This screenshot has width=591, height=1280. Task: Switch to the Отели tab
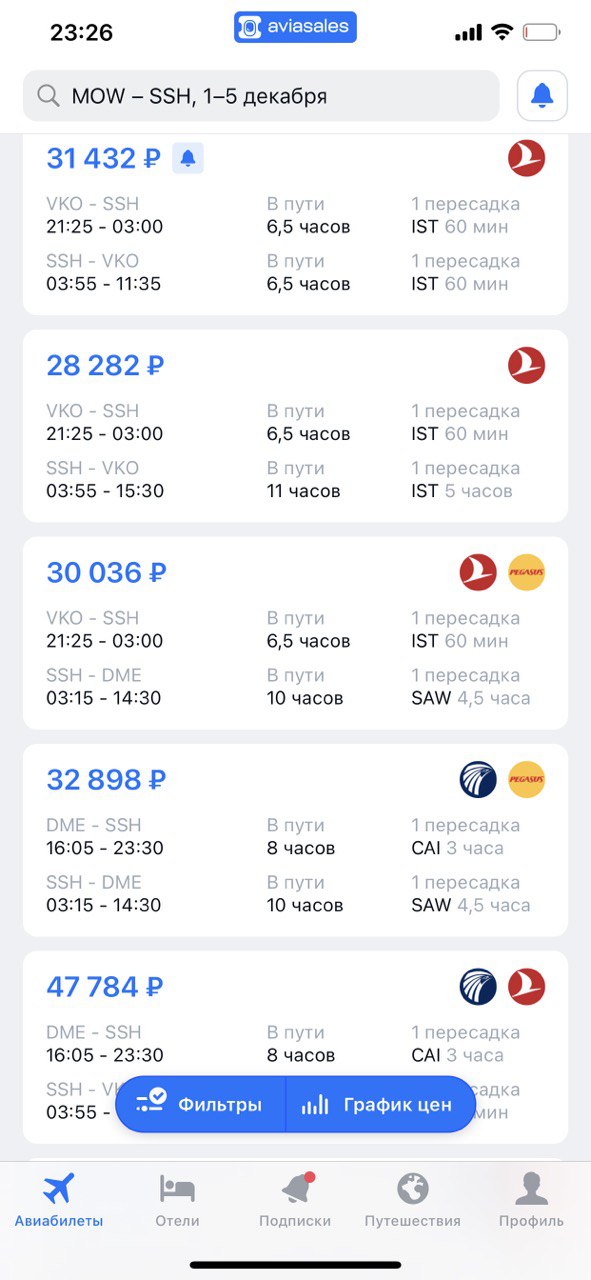tap(177, 1200)
